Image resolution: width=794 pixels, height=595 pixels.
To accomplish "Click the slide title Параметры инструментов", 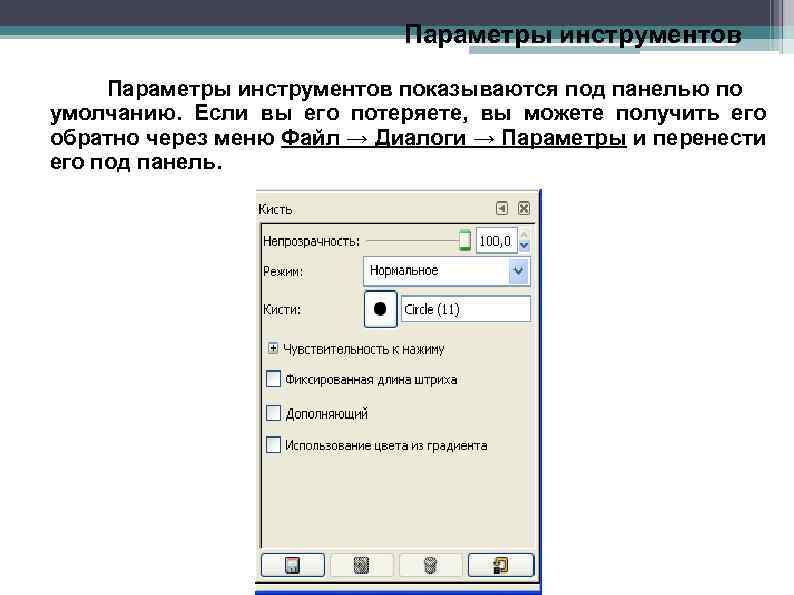I will click(573, 34).
